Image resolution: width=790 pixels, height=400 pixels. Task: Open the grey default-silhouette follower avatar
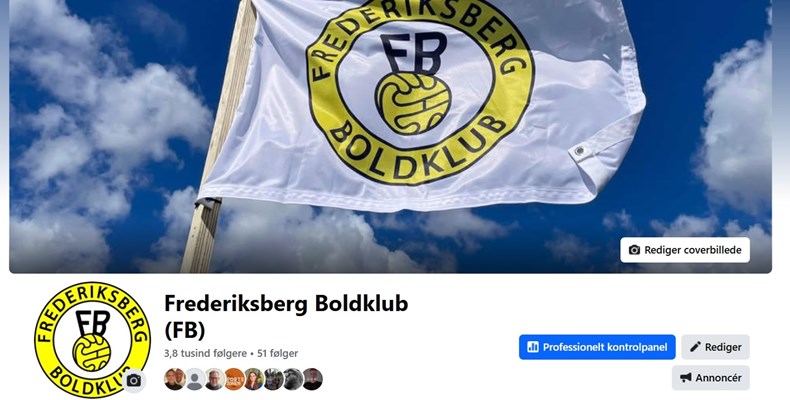(194, 379)
